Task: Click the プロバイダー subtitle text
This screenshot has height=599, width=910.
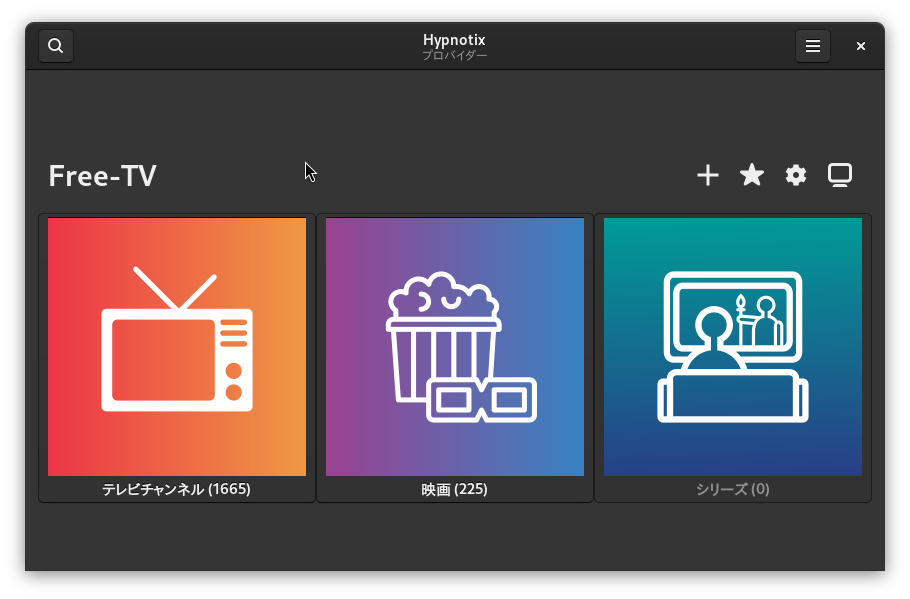Action: 454,56
